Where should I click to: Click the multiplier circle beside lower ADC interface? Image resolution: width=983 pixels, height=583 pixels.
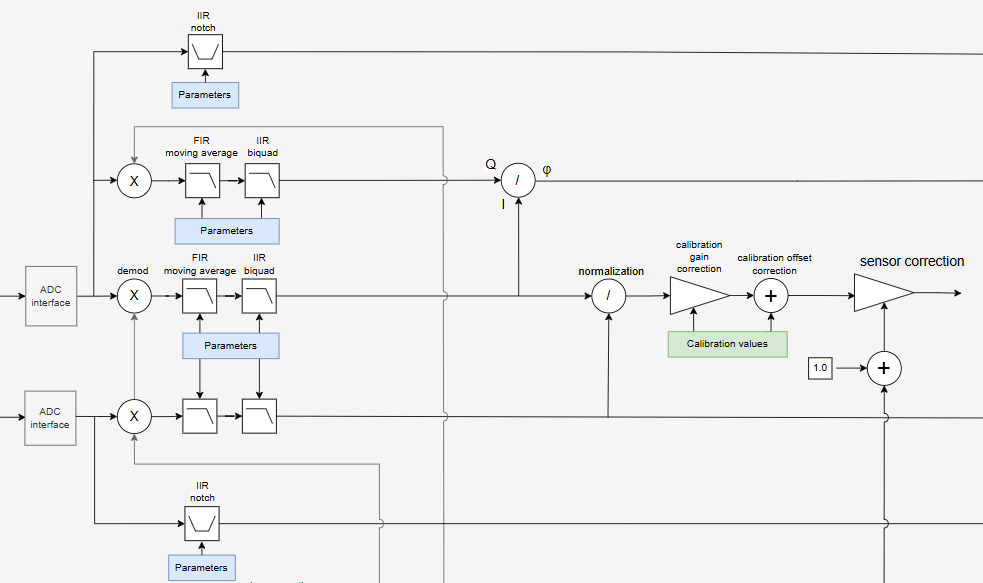[x=134, y=416]
